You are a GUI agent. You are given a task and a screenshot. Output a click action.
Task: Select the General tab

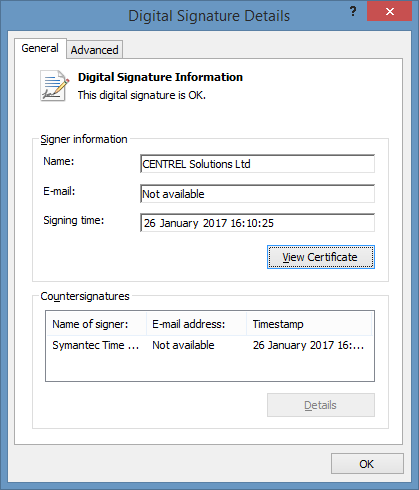40,48
